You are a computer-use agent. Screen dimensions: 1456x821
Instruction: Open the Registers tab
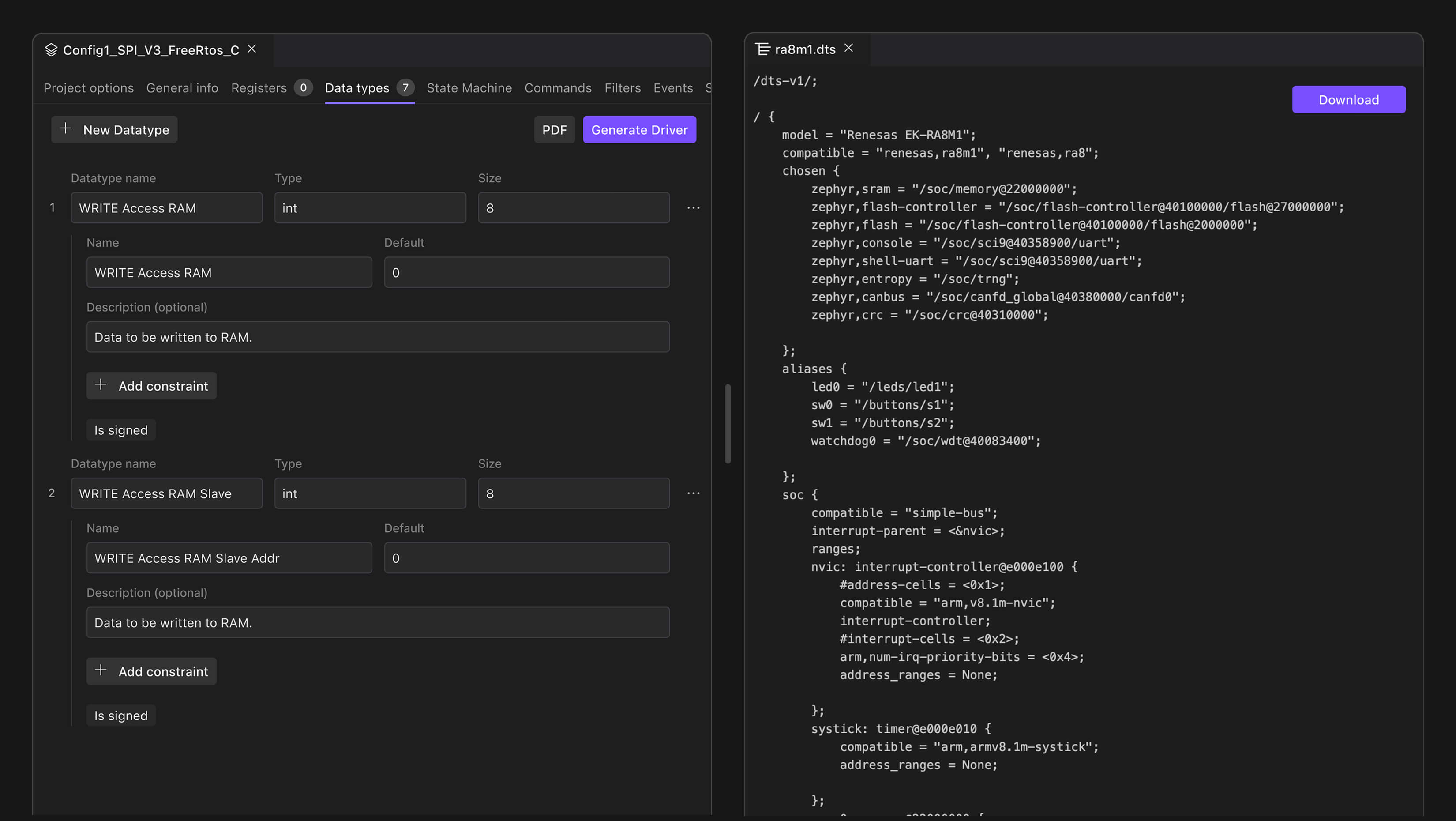[x=259, y=88]
